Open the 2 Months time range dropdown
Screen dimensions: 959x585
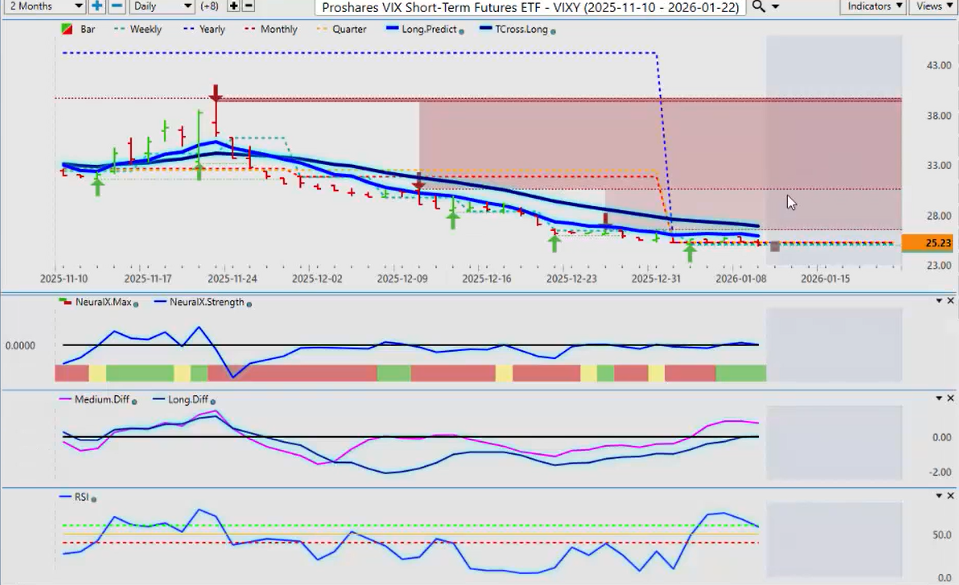(44, 6)
